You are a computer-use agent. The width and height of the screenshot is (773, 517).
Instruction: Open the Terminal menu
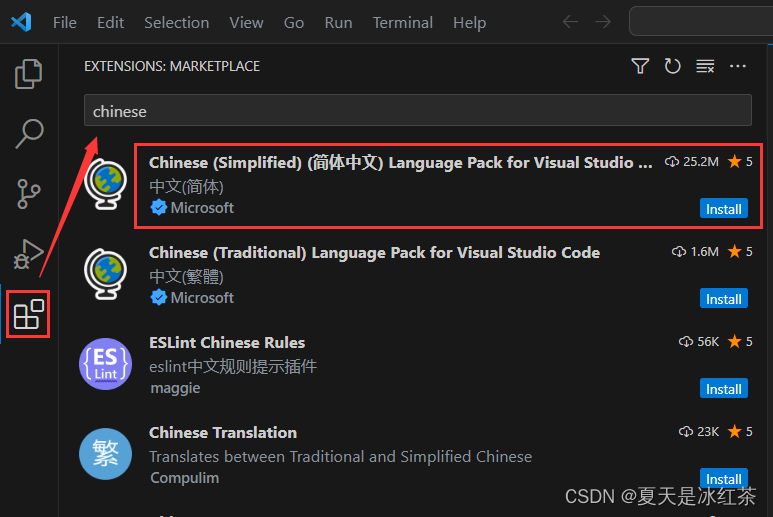tap(403, 23)
